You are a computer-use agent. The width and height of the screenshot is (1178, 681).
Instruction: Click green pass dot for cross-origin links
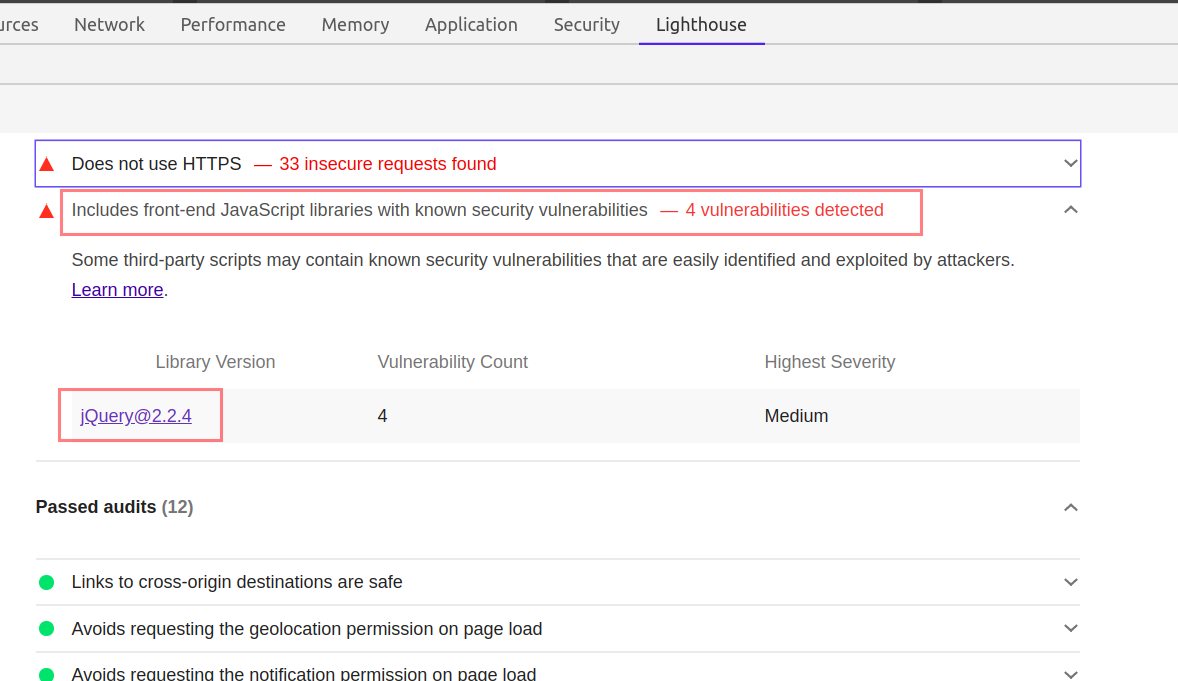[47, 583]
